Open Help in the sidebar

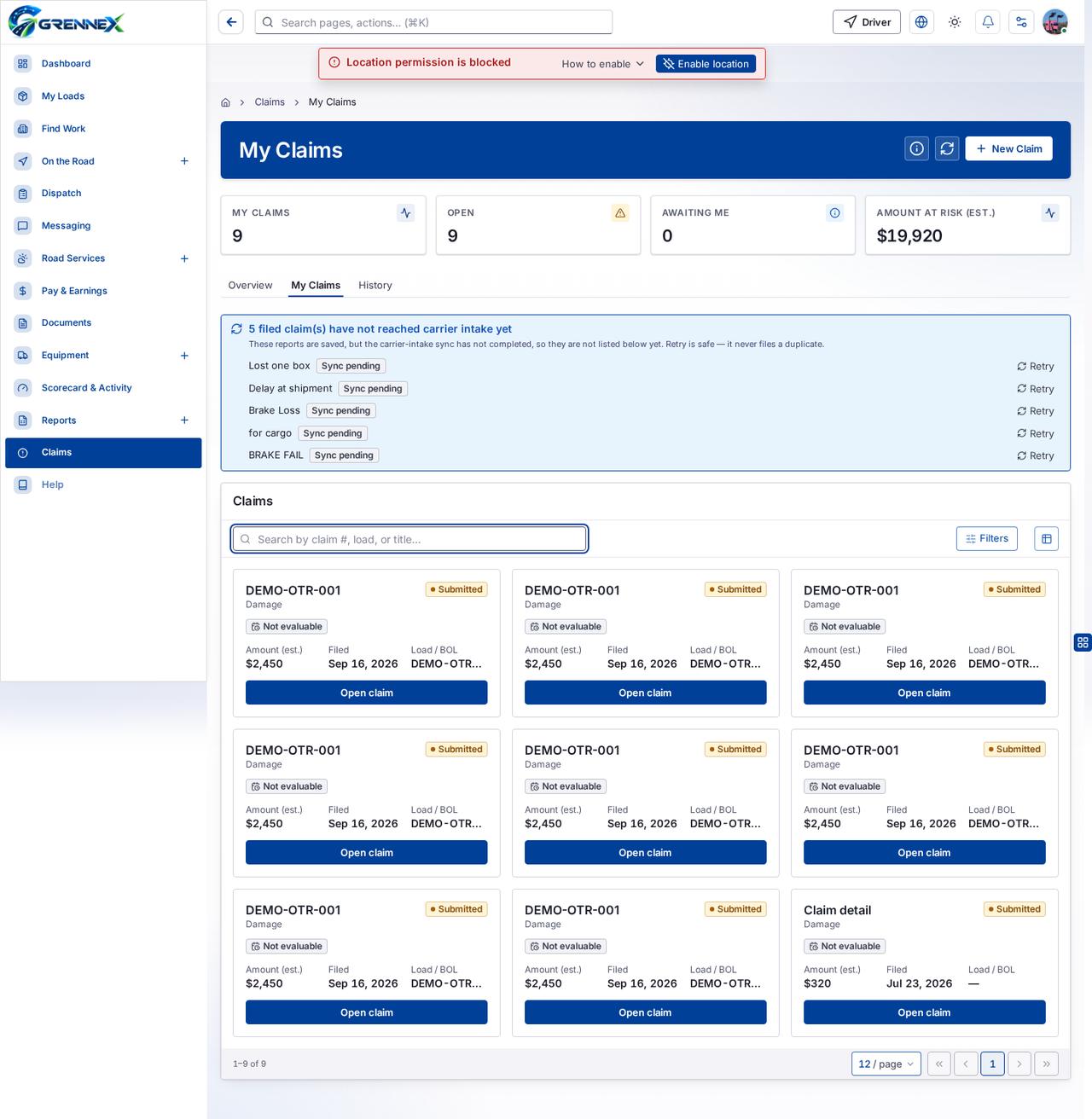pyautogui.click(x=103, y=485)
